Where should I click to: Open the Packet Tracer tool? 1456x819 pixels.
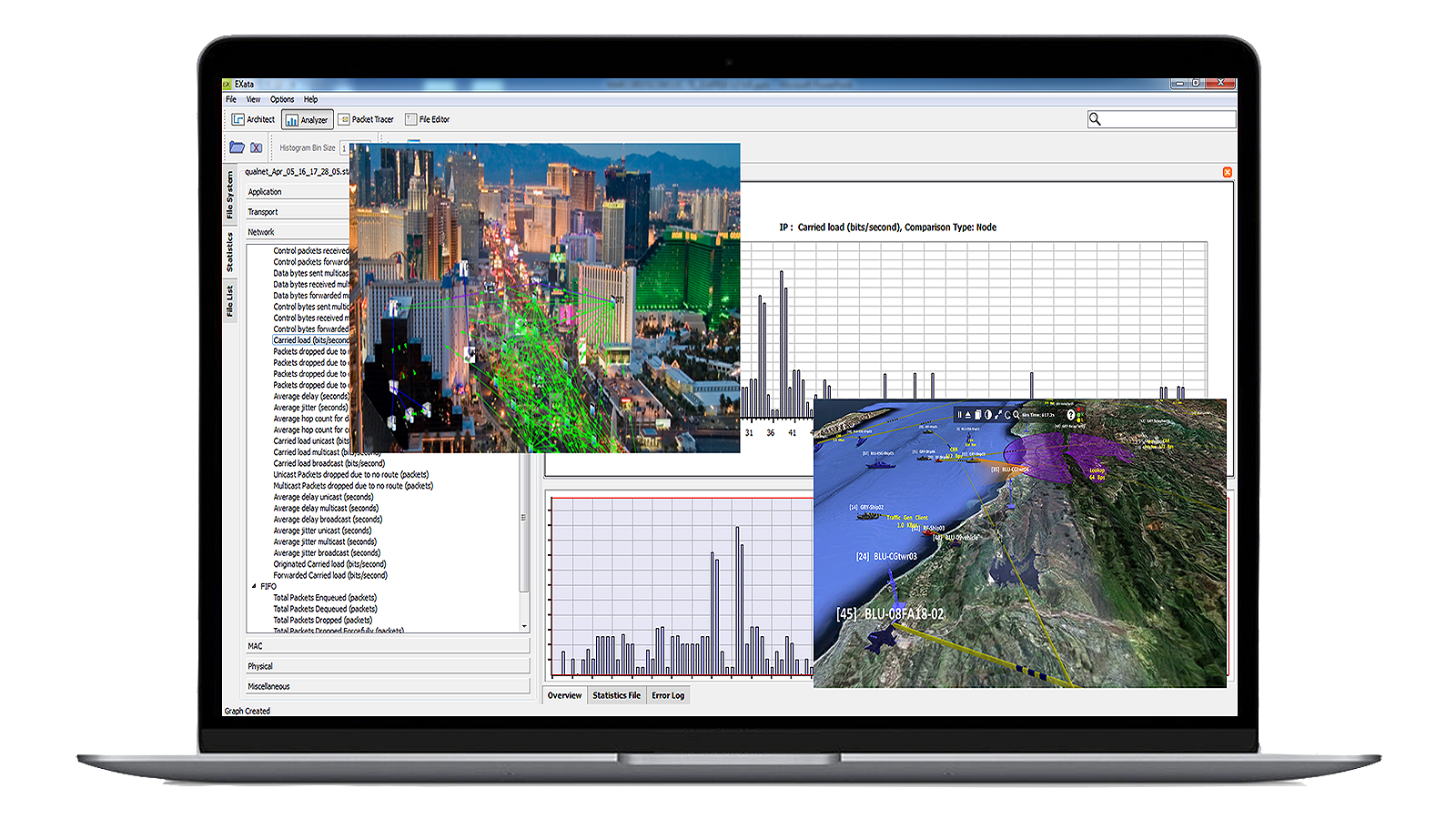[367, 119]
